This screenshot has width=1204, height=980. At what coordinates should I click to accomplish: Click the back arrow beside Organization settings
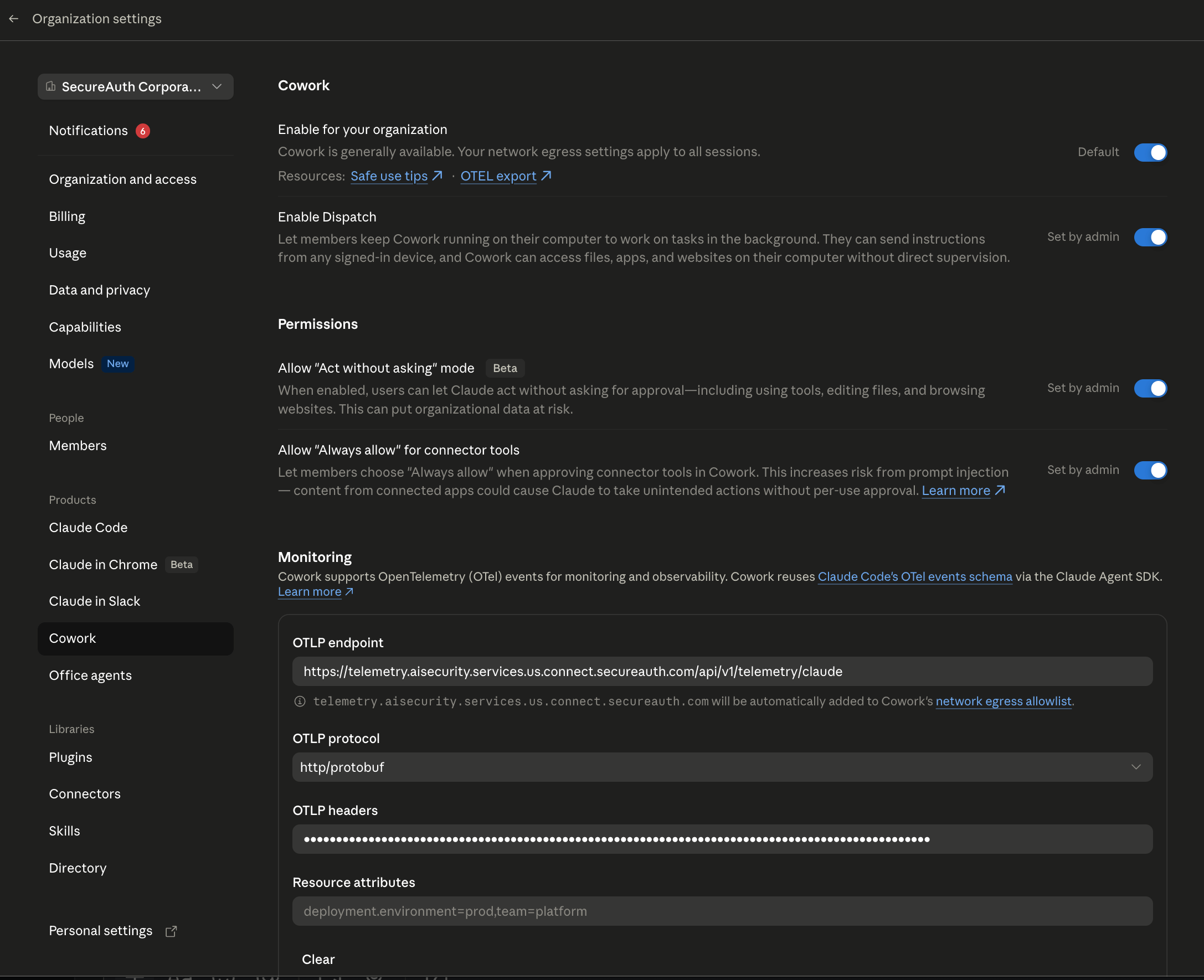(x=13, y=19)
